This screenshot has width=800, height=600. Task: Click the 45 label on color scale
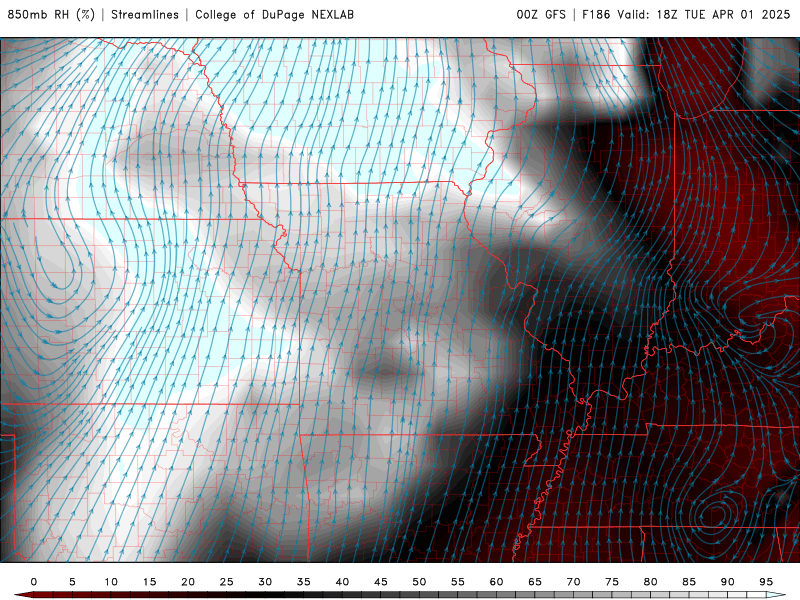coord(381,582)
